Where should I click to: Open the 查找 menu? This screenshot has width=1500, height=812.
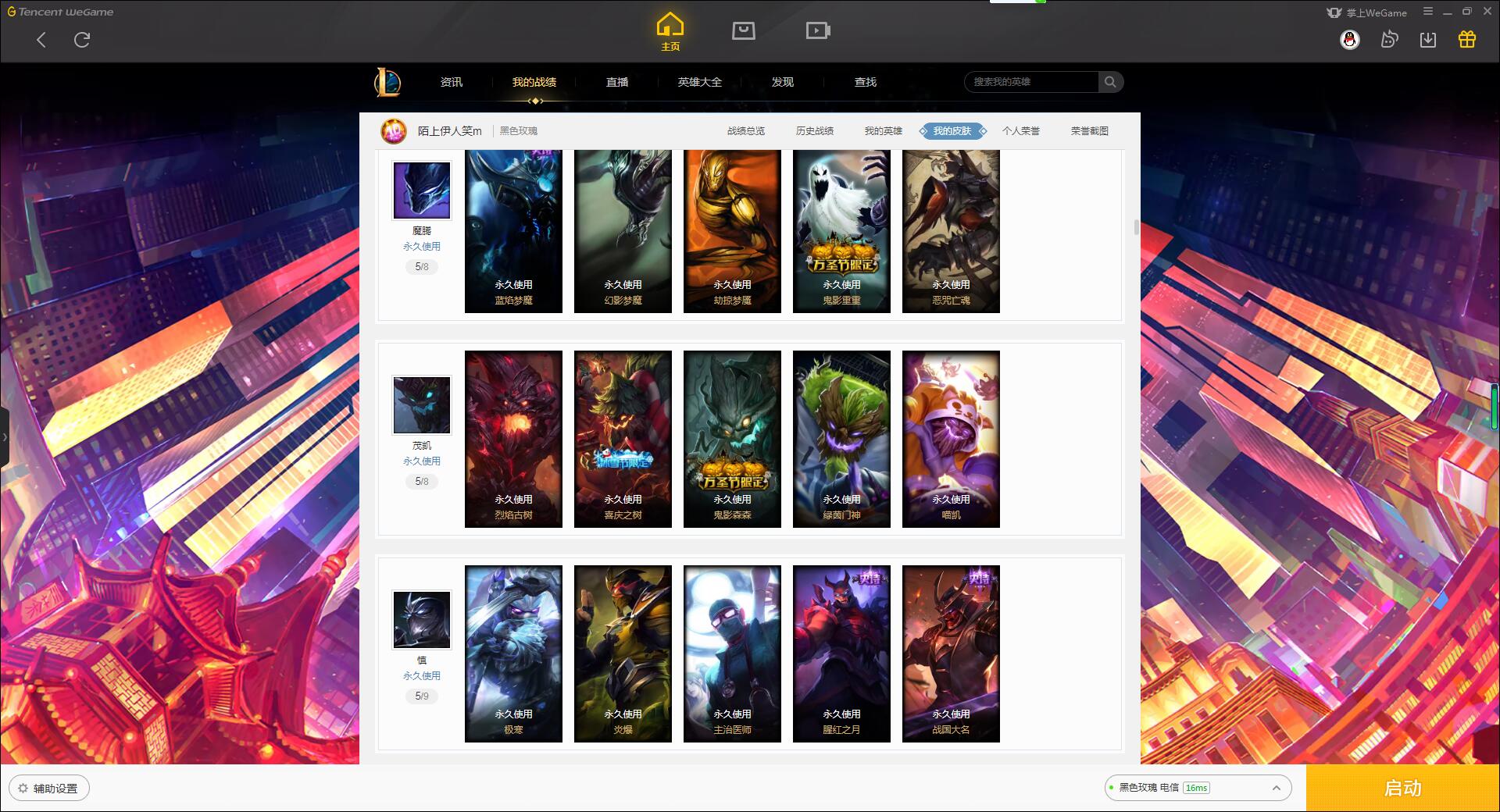[x=866, y=82]
